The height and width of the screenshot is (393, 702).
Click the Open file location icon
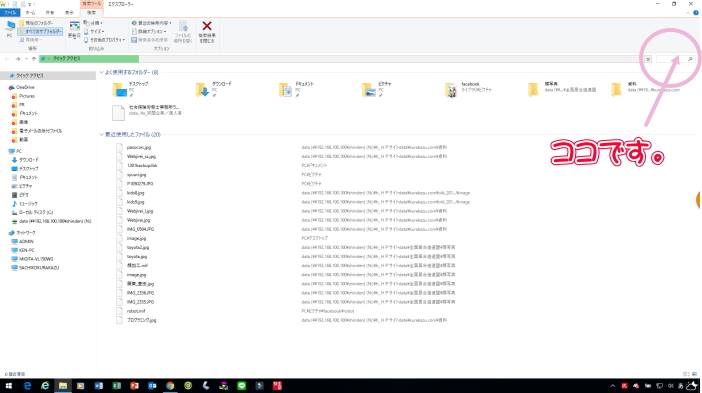tap(183, 31)
